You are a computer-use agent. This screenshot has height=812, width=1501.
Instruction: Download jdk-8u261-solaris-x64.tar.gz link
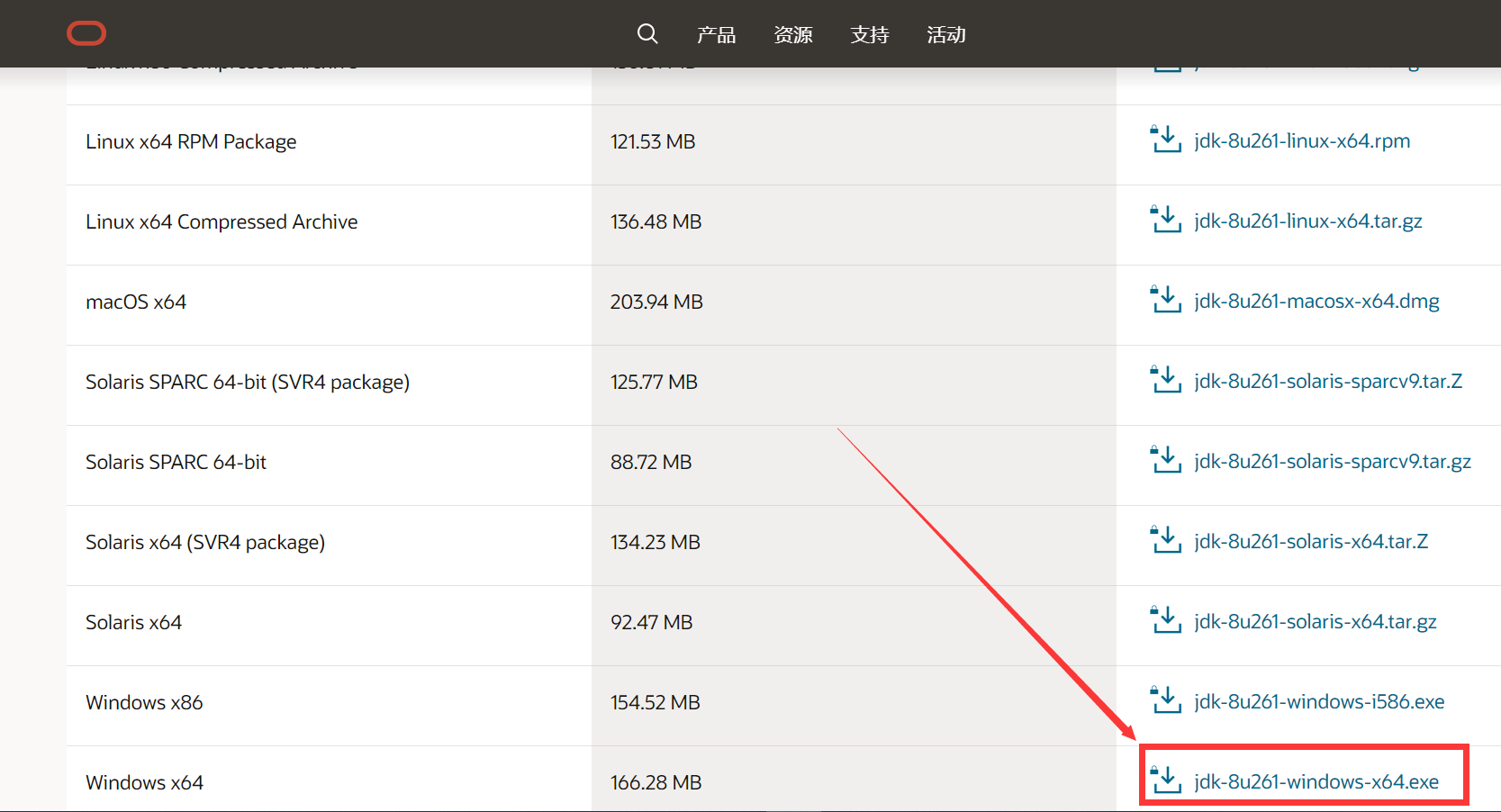click(1316, 622)
